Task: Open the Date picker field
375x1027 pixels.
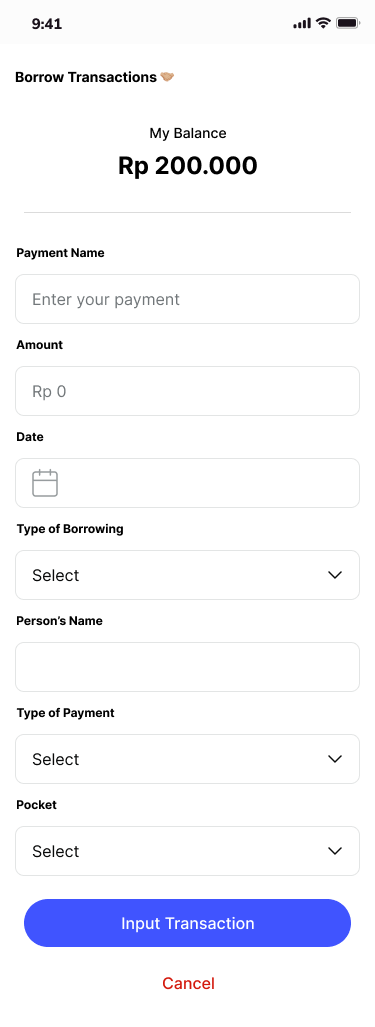Action: [188, 483]
